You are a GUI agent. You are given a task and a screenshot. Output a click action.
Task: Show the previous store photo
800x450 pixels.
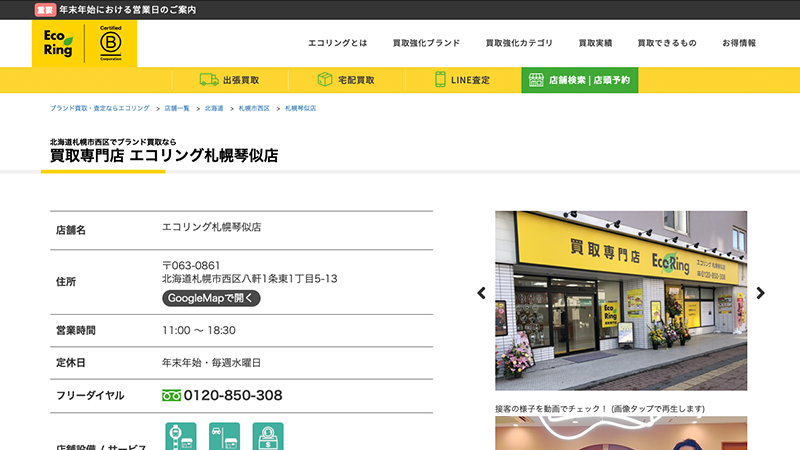click(481, 293)
